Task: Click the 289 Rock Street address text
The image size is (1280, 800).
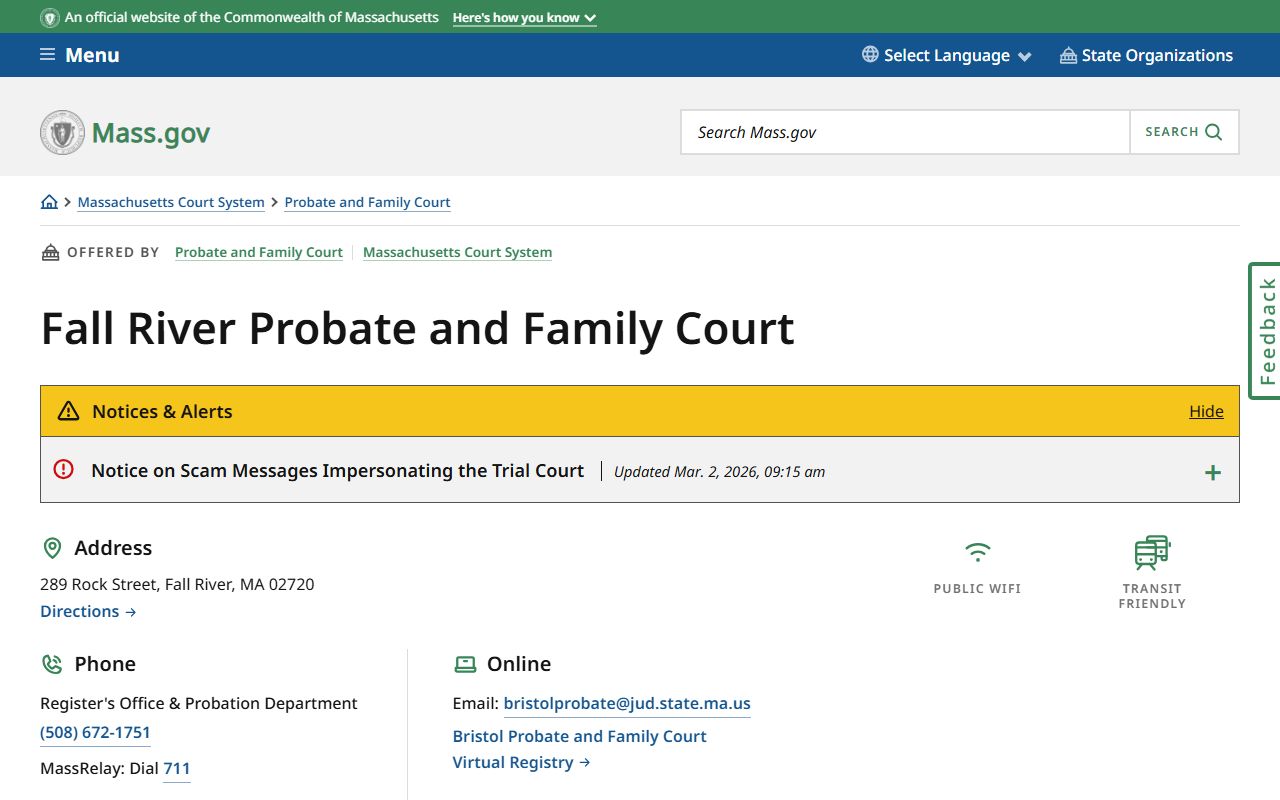Action: coord(177,584)
